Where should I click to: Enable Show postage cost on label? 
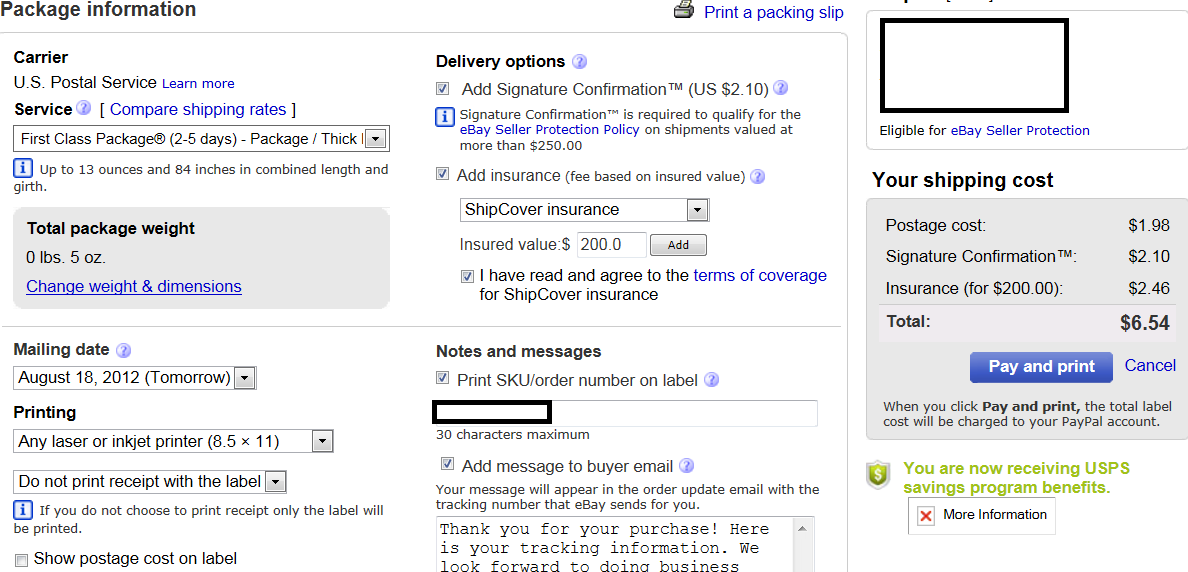[x=21, y=559]
